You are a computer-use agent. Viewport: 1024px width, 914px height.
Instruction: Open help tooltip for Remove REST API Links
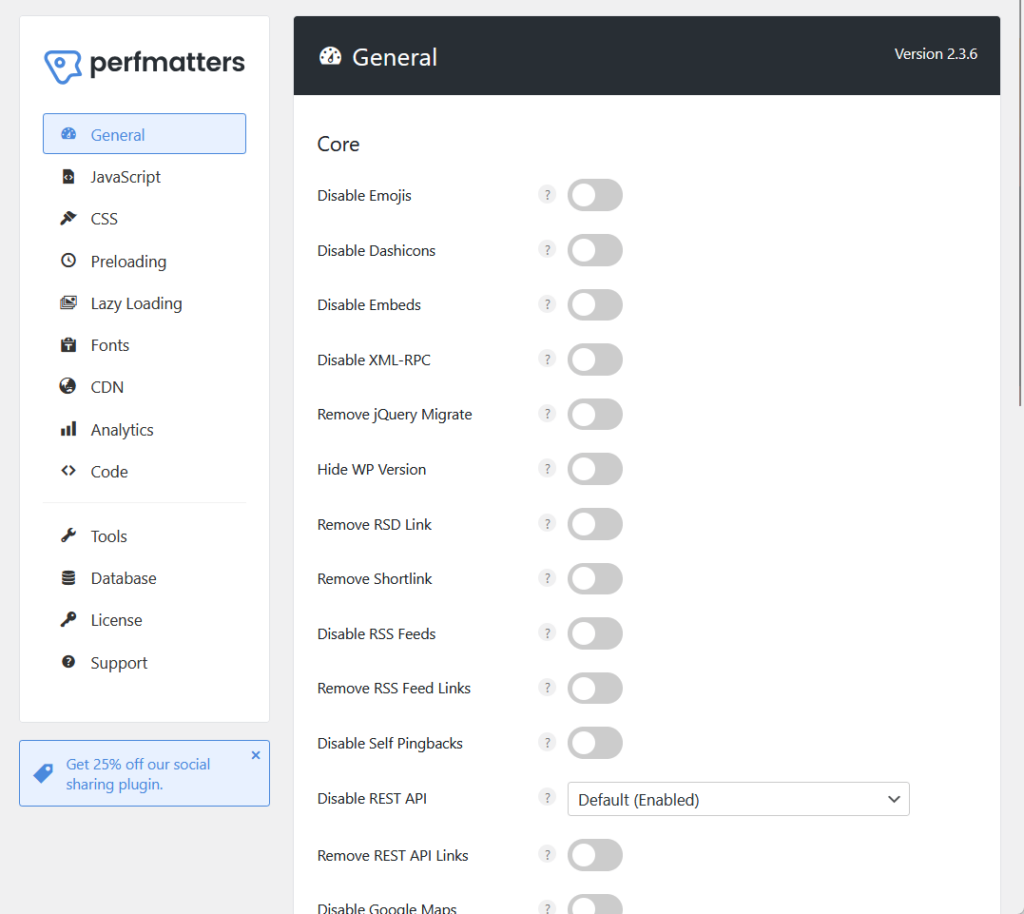click(547, 855)
